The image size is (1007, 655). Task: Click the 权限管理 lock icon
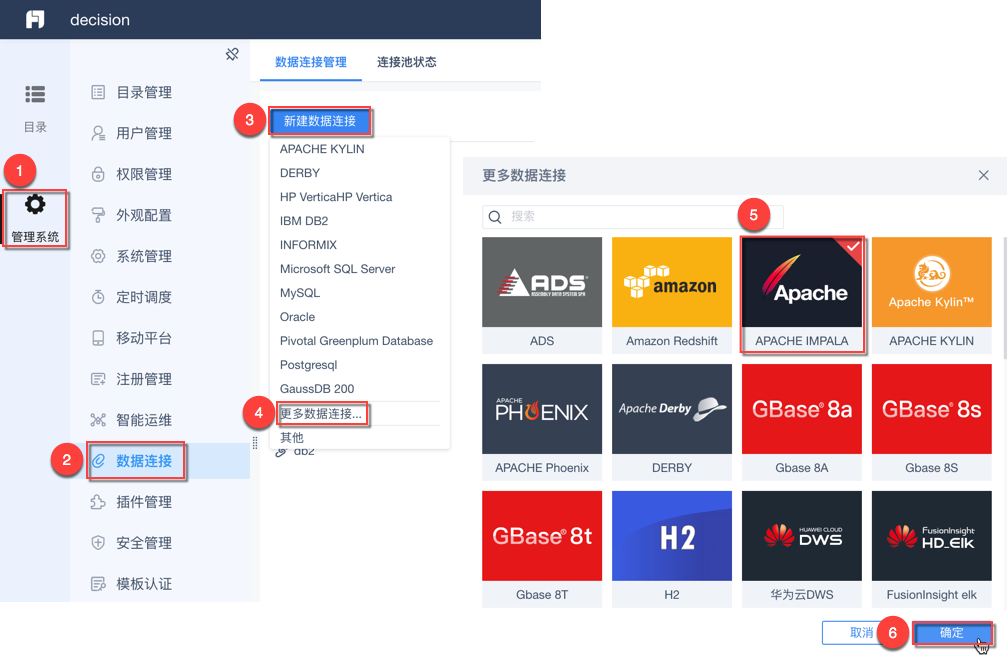pyautogui.click(x=98, y=174)
